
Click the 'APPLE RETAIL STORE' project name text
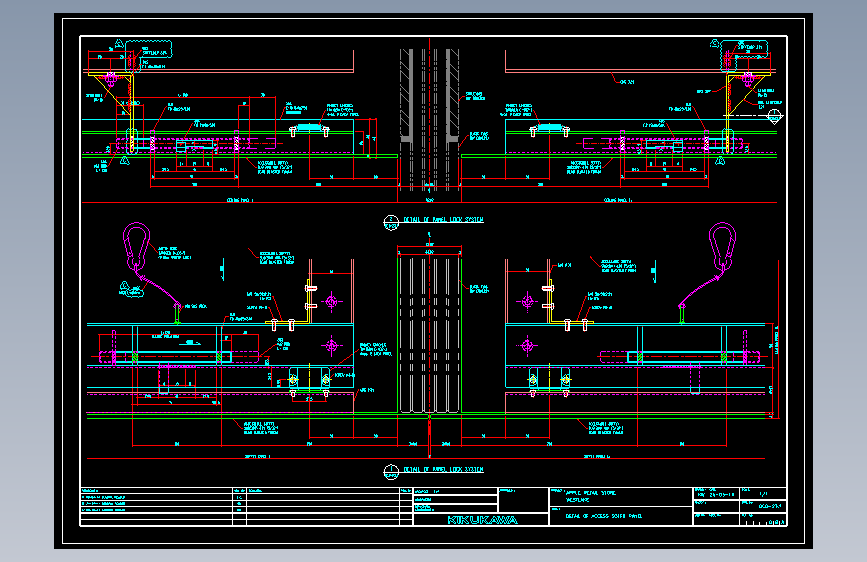[x=591, y=492]
